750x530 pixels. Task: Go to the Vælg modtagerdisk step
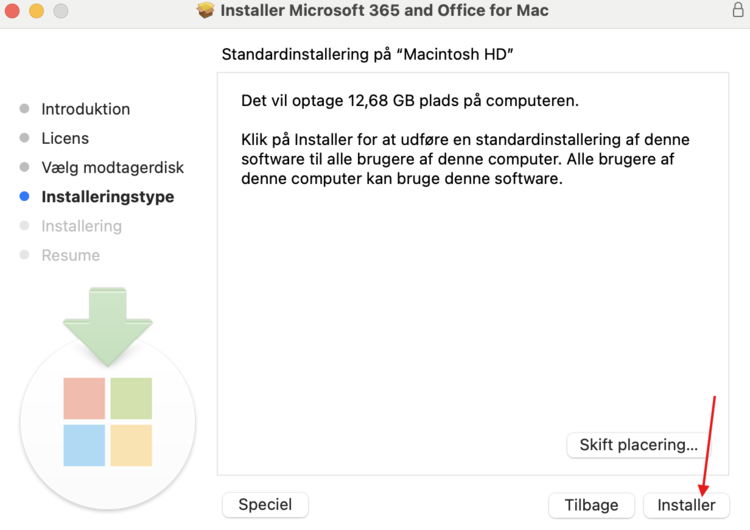(112, 167)
